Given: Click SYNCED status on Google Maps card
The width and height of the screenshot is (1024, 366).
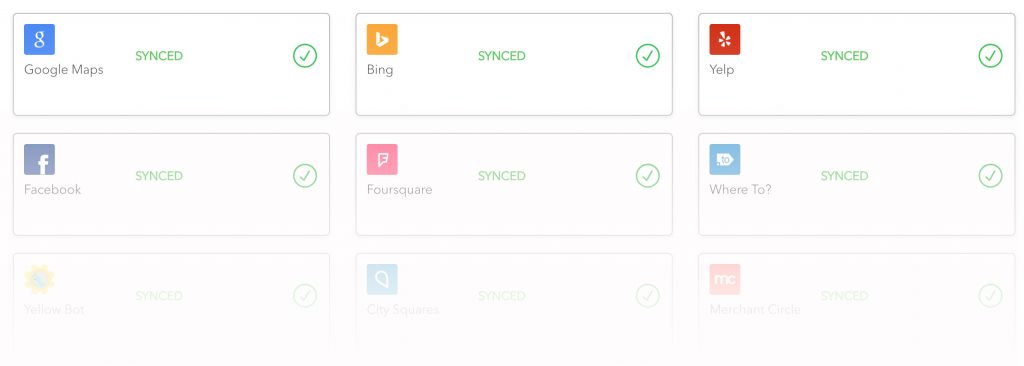Looking at the screenshot, I should tap(159, 56).
